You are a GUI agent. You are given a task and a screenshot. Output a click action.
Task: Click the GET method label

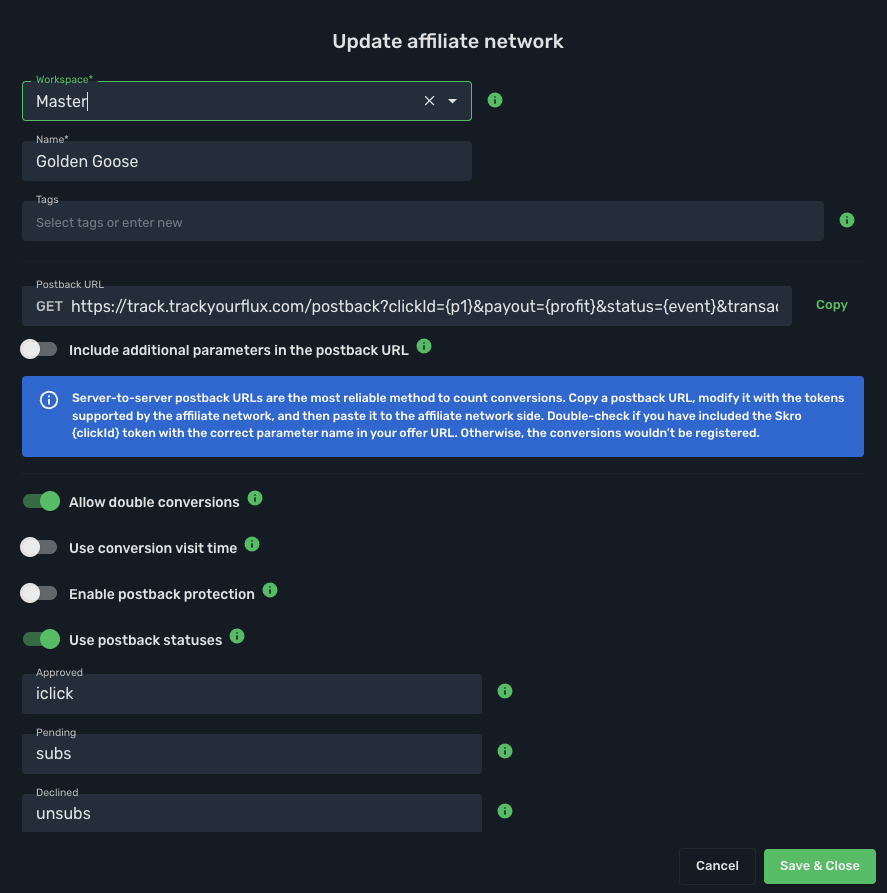coord(49,306)
